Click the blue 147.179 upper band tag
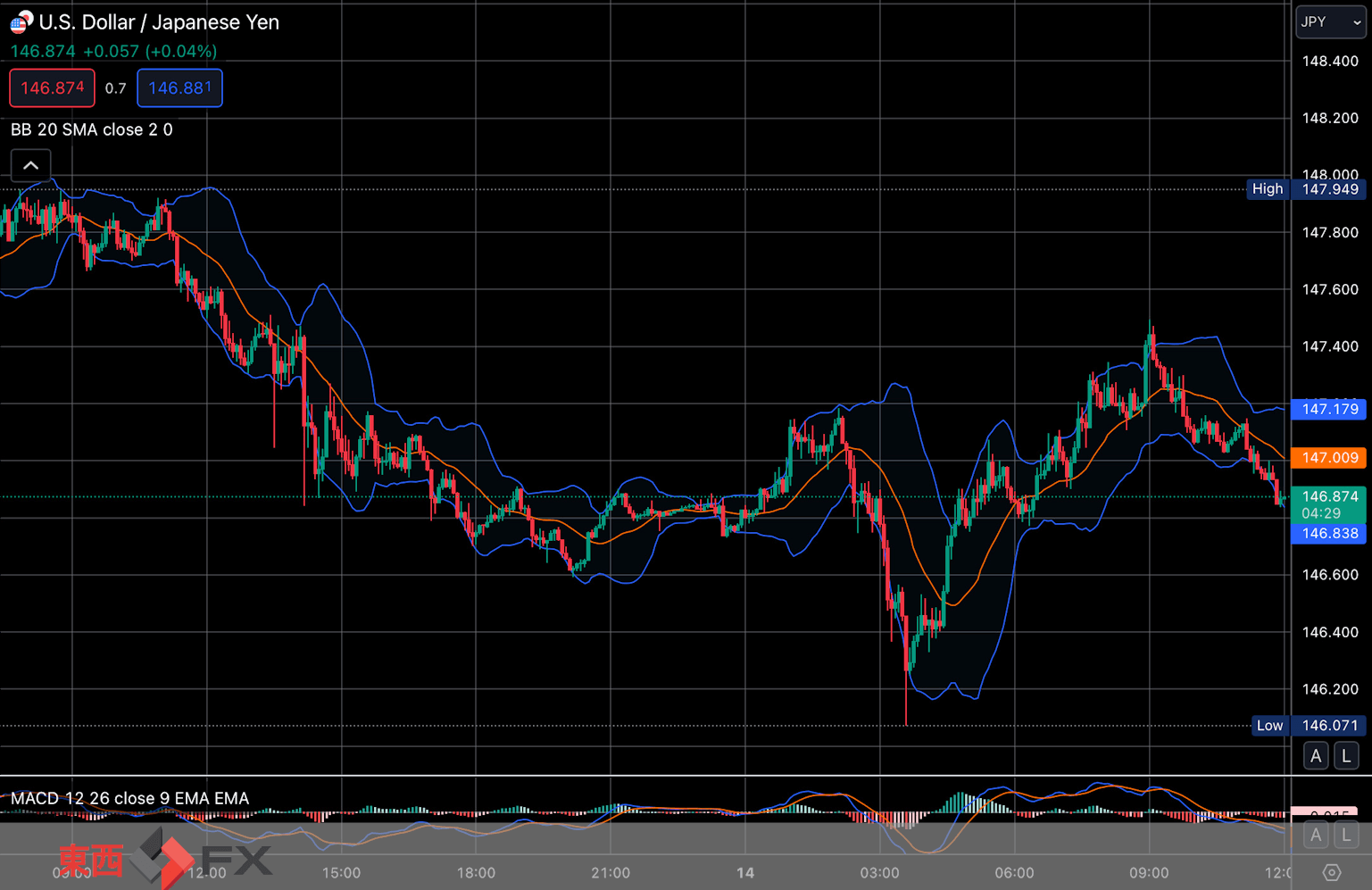Viewport: 1372px width, 890px height. click(1328, 409)
